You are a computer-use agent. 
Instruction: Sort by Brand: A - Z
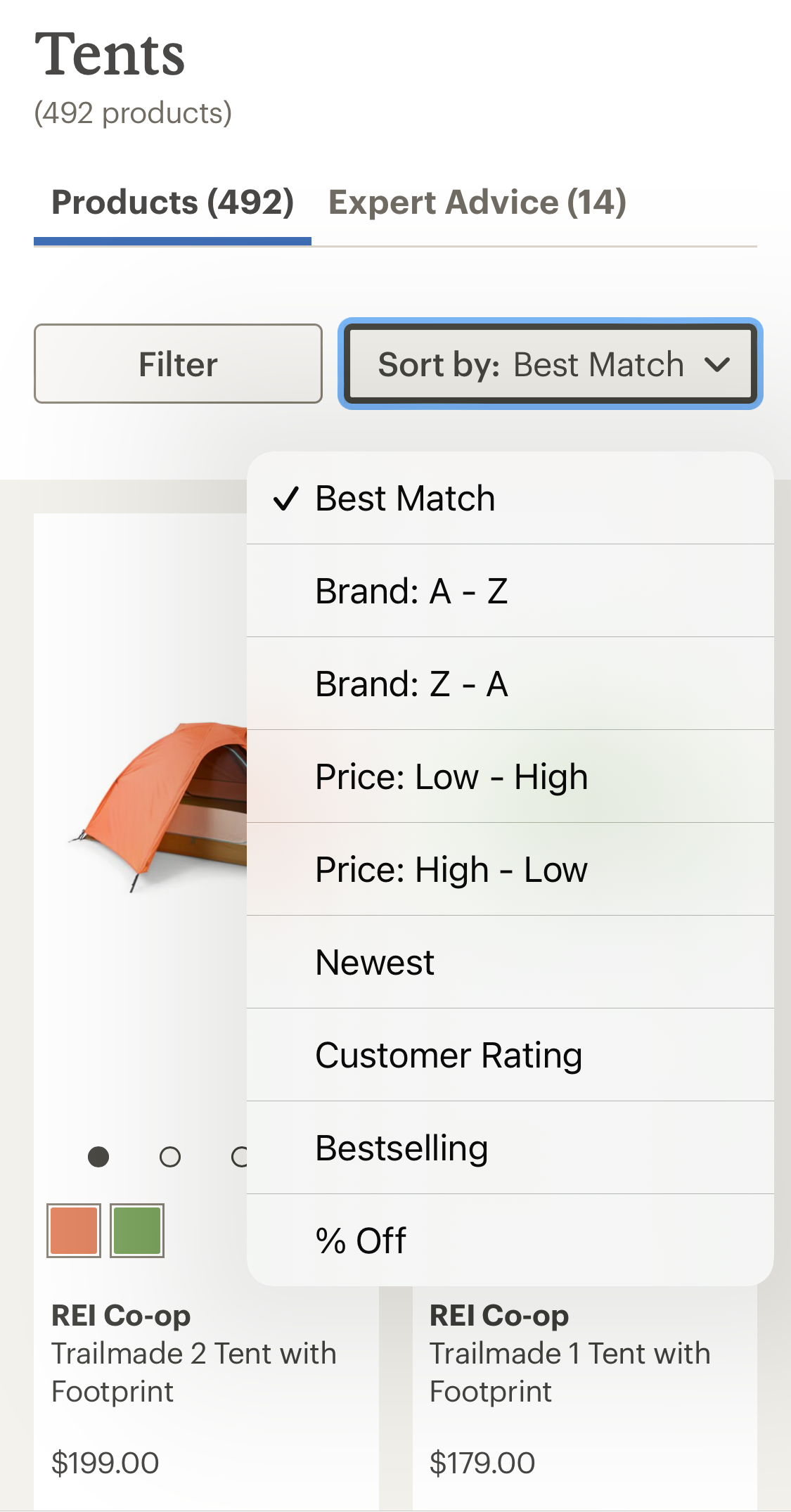(x=411, y=591)
